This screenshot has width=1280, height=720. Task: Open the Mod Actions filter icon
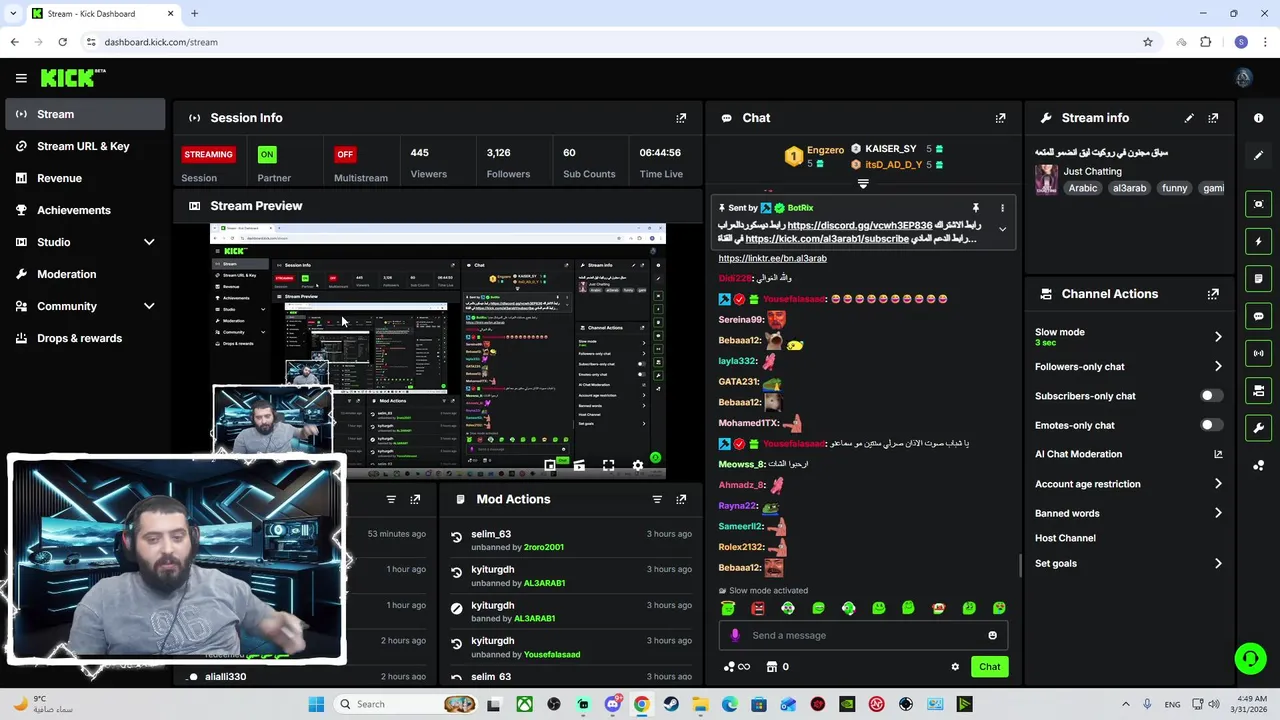click(x=657, y=499)
